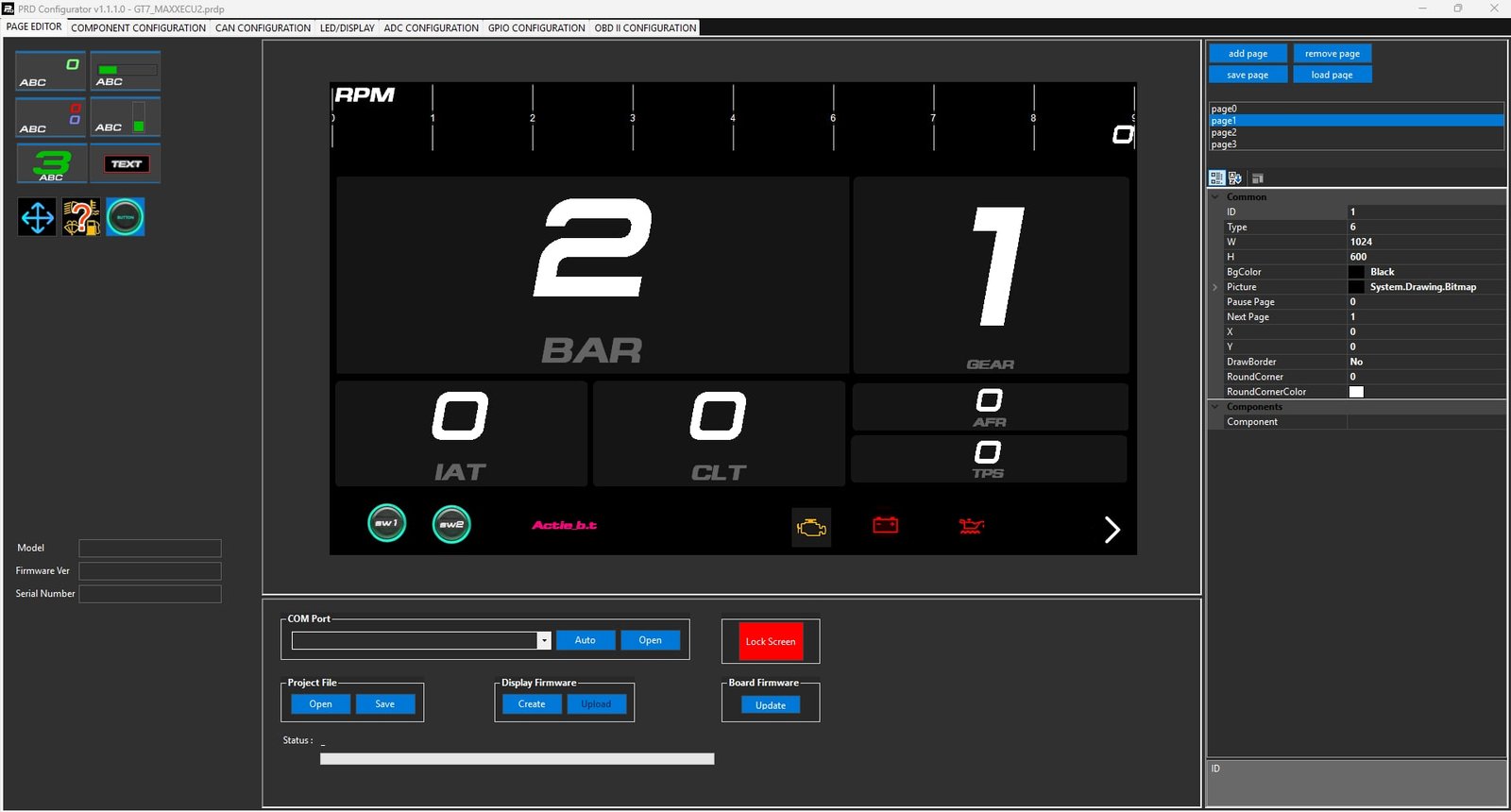The width and height of the screenshot is (1511, 812).
Task: Click the next page chevron arrow
Action: click(x=1112, y=530)
